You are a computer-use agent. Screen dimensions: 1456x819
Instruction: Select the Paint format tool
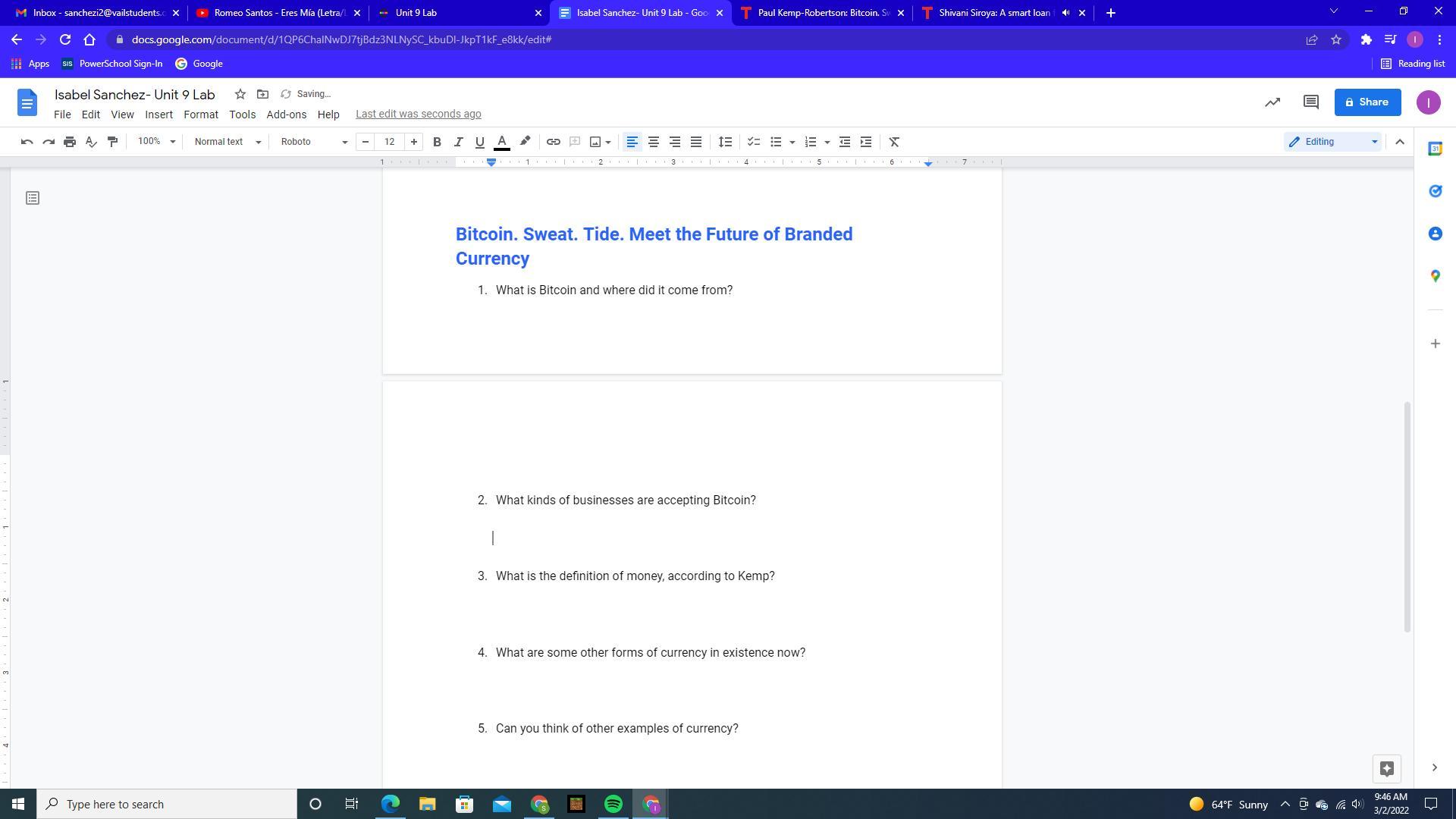tap(112, 142)
